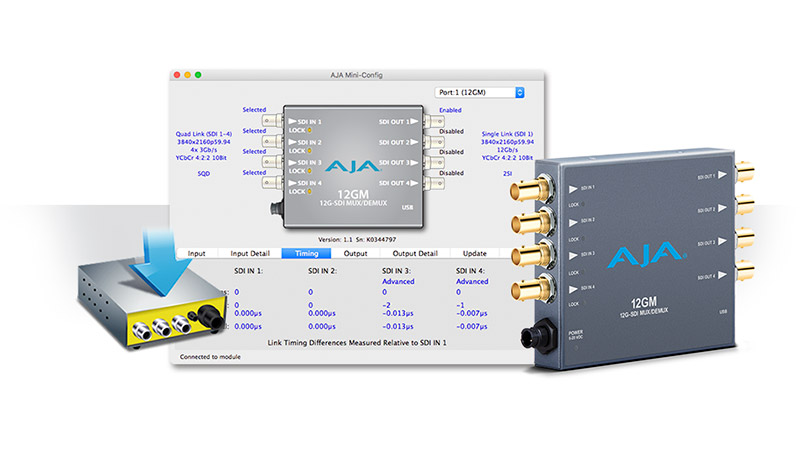Click the 'Connected to module' status text
The width and height of the screenshot is (800, 450).
(210, 357)
